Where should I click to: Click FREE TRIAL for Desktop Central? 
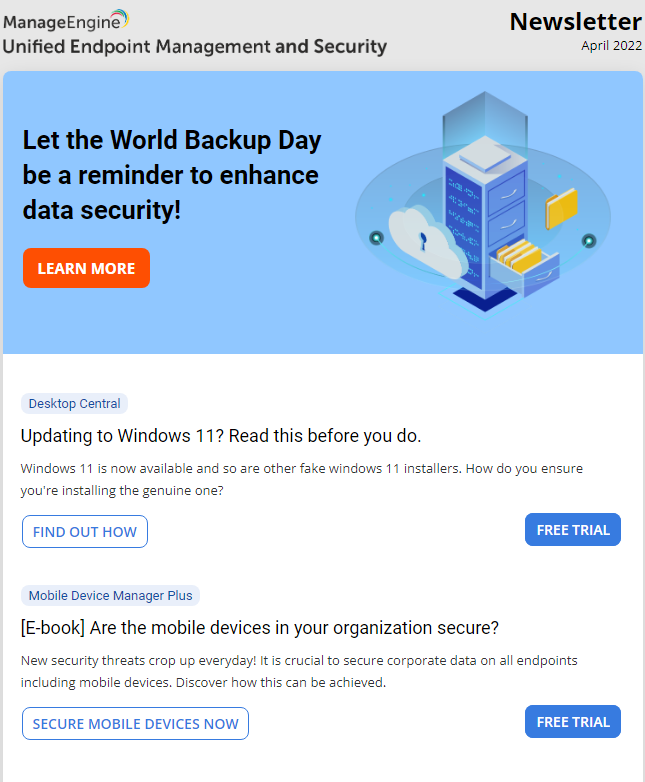tap(573, 530)
